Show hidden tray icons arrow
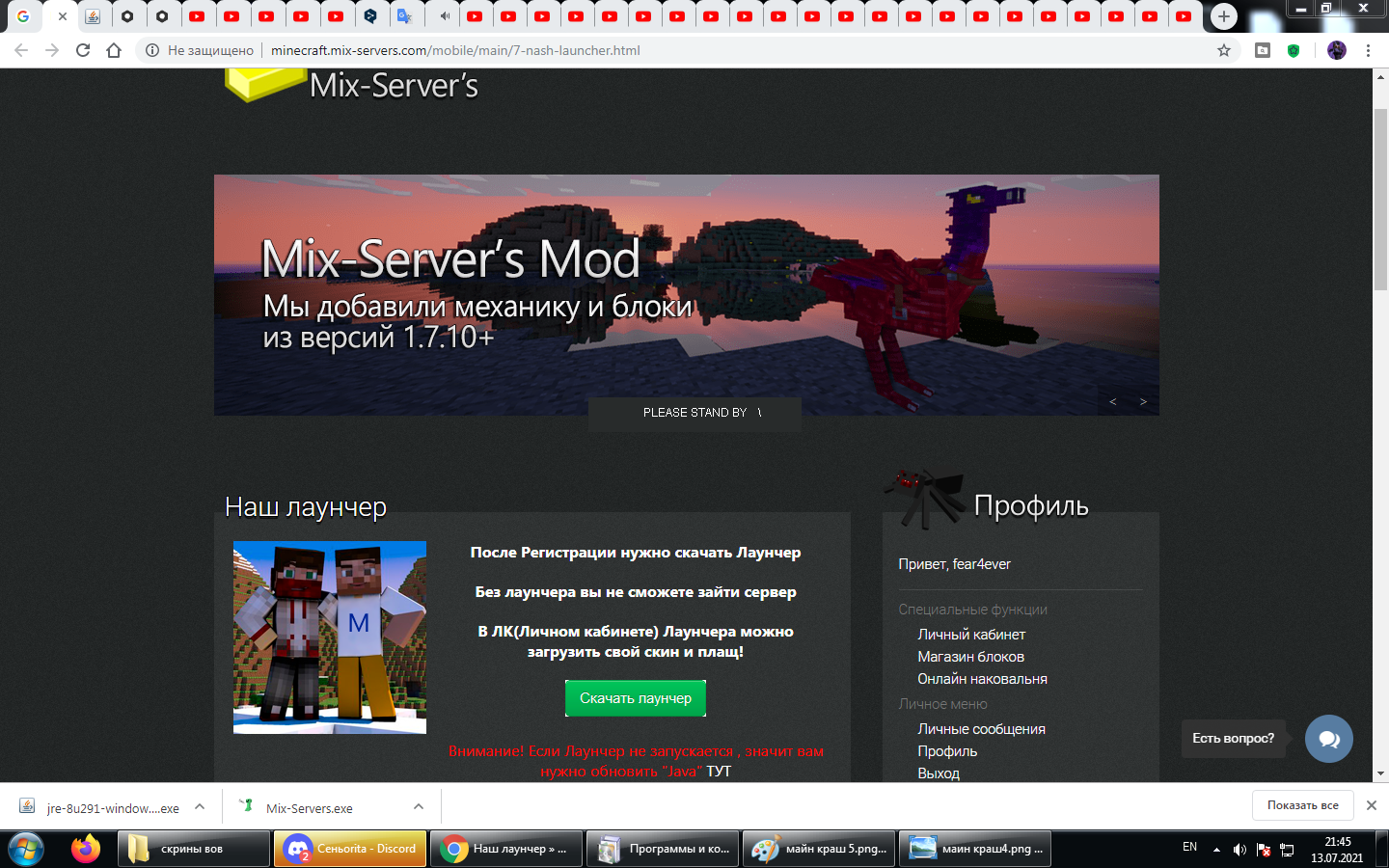The width and height of the screenshot is (1389, 868). pyautogui.click(x=1216, y=850)
